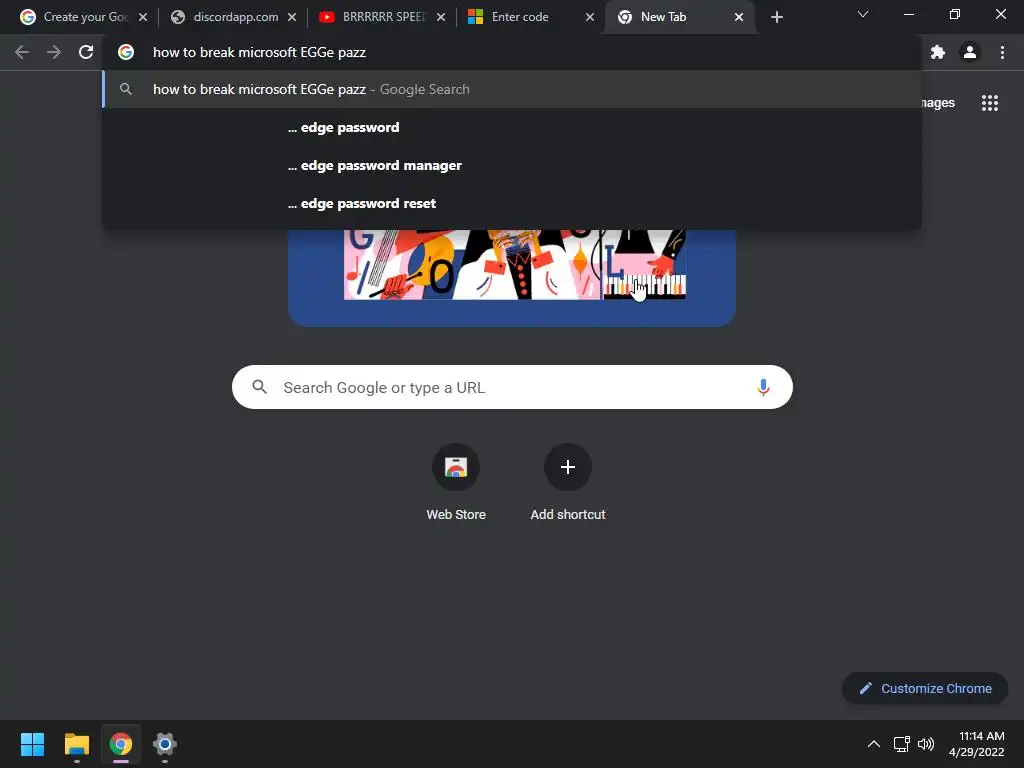Open Settings from the taskbar
The height and width of the screenshot is (768, 1024).
point(165,744)
